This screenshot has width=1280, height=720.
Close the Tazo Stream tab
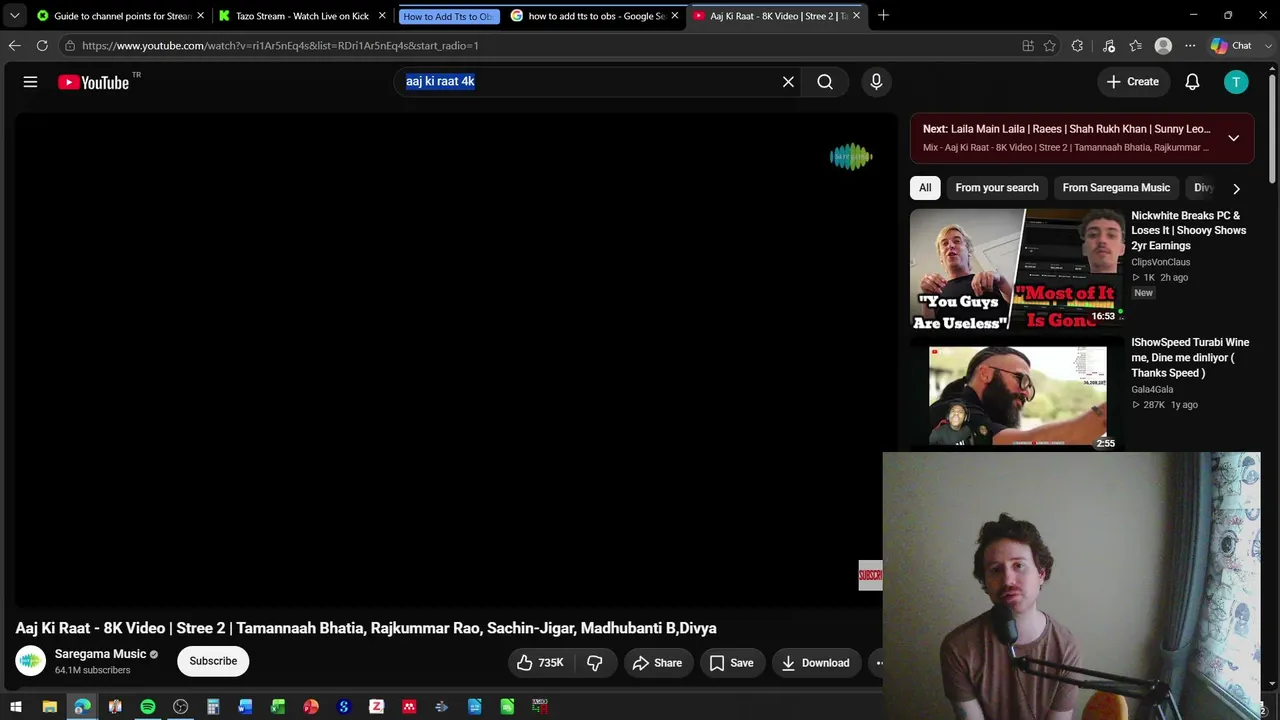[x=382, y=16]
